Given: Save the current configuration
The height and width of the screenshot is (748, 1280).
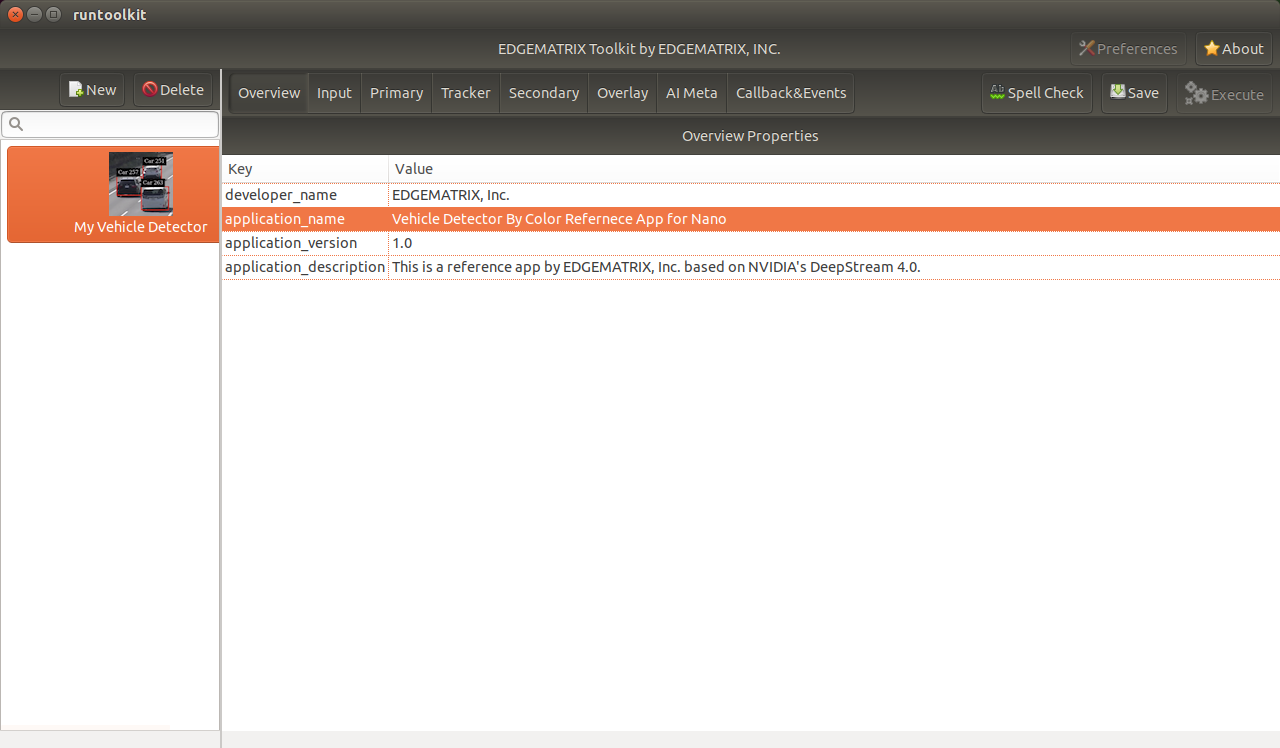Looking at the screenshot, I should 1134,93.
